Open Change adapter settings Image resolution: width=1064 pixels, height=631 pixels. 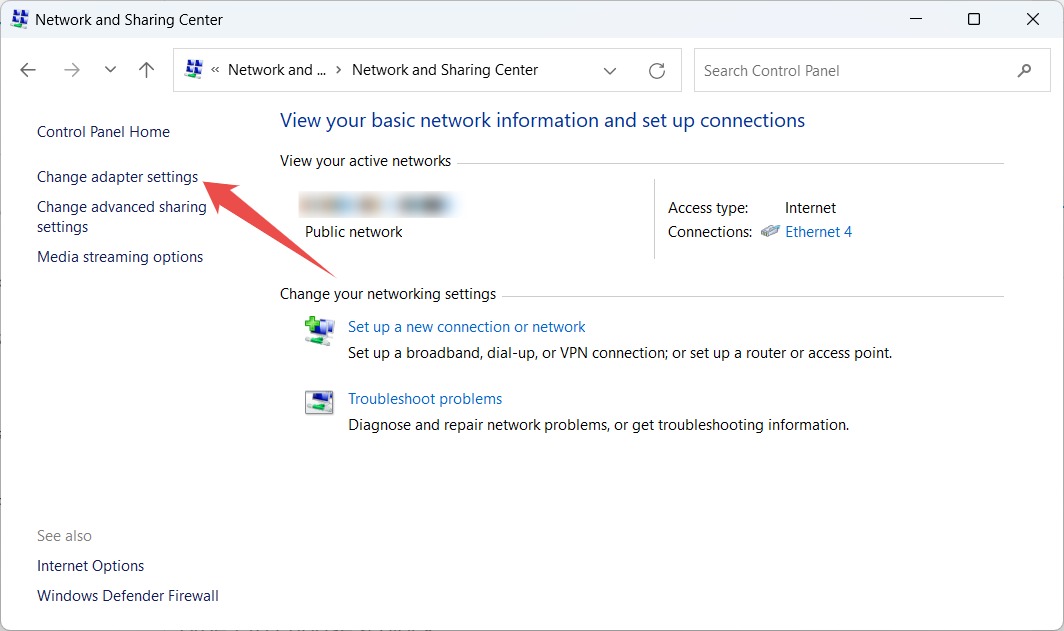coord(116,176)
